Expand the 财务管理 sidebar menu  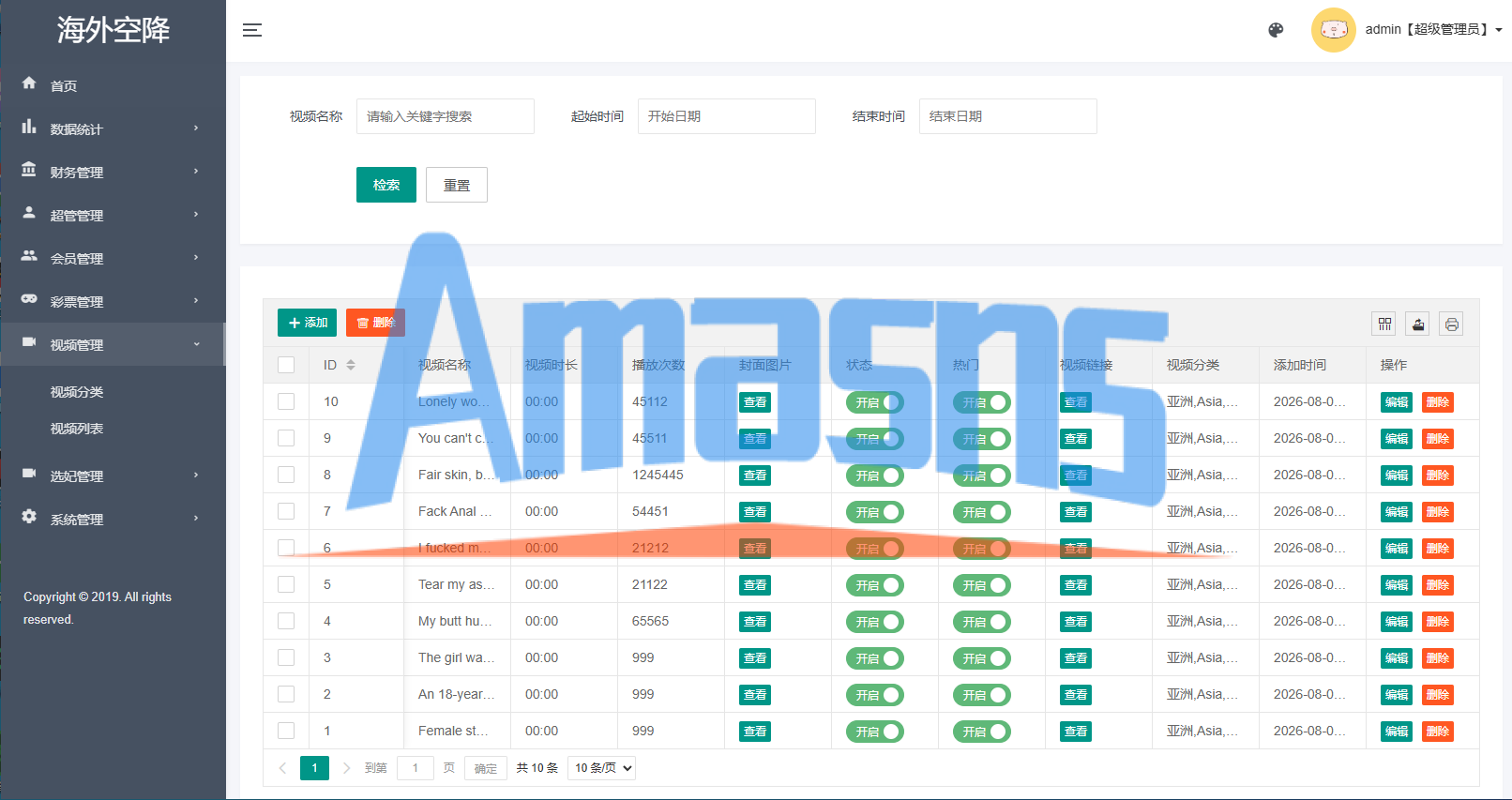click(x=113, y=172)
